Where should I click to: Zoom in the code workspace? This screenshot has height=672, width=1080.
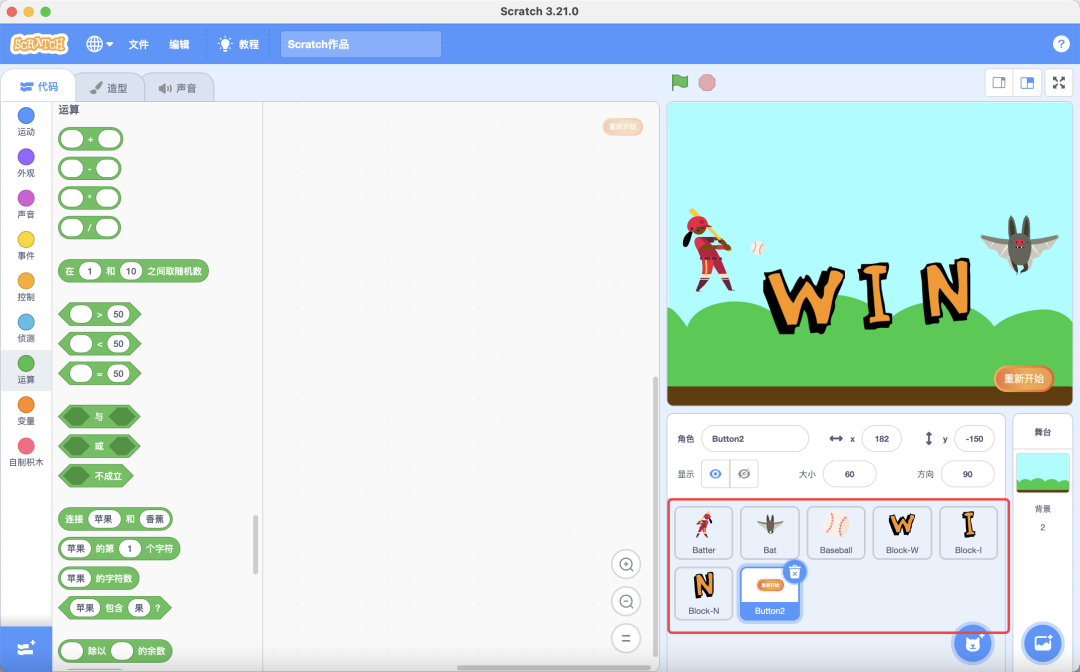pos(626,565)
